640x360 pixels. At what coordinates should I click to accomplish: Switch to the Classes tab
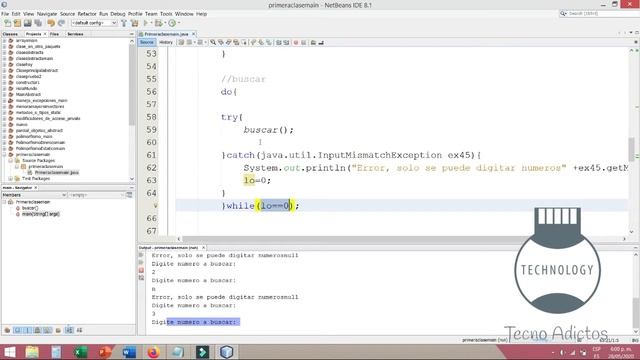coord(10,34)
